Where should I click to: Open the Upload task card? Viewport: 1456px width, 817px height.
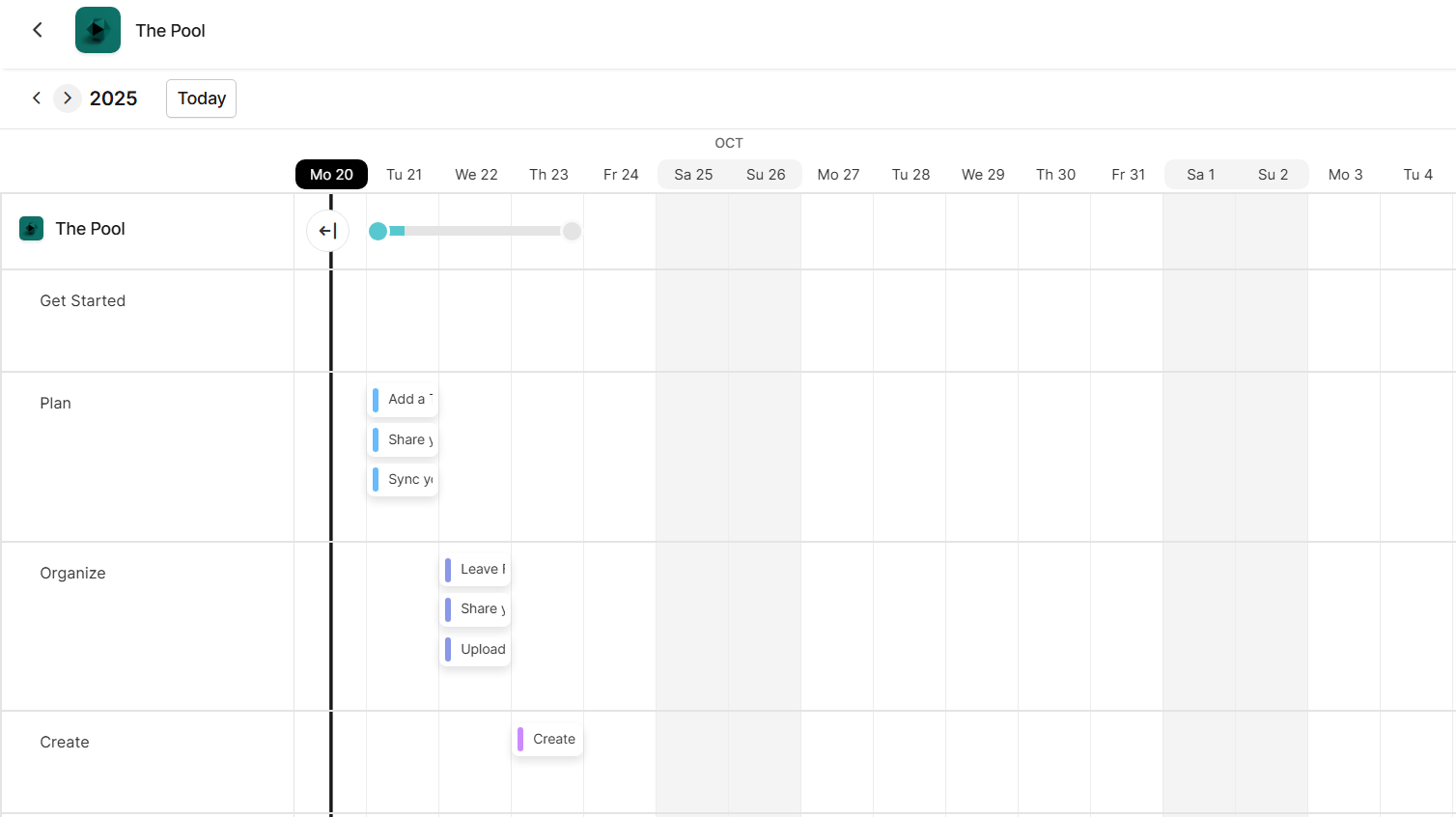(476, 650)
